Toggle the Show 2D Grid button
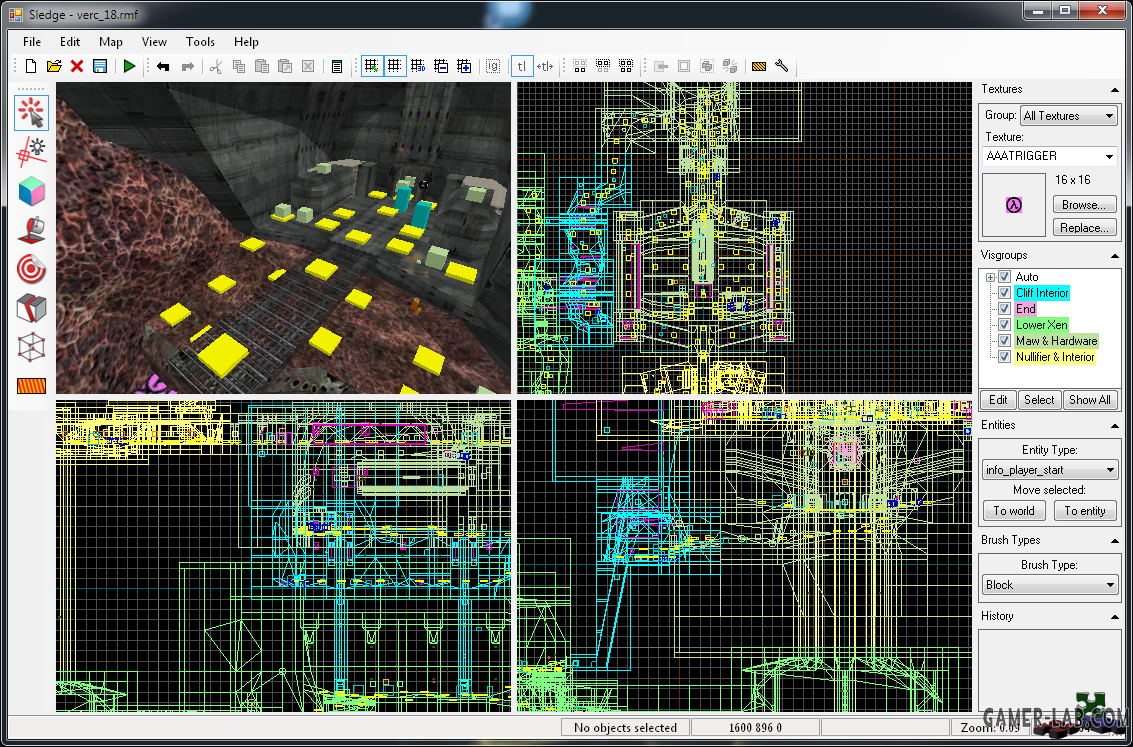This screenshot has height=747, width=1133. pos(395,66)
